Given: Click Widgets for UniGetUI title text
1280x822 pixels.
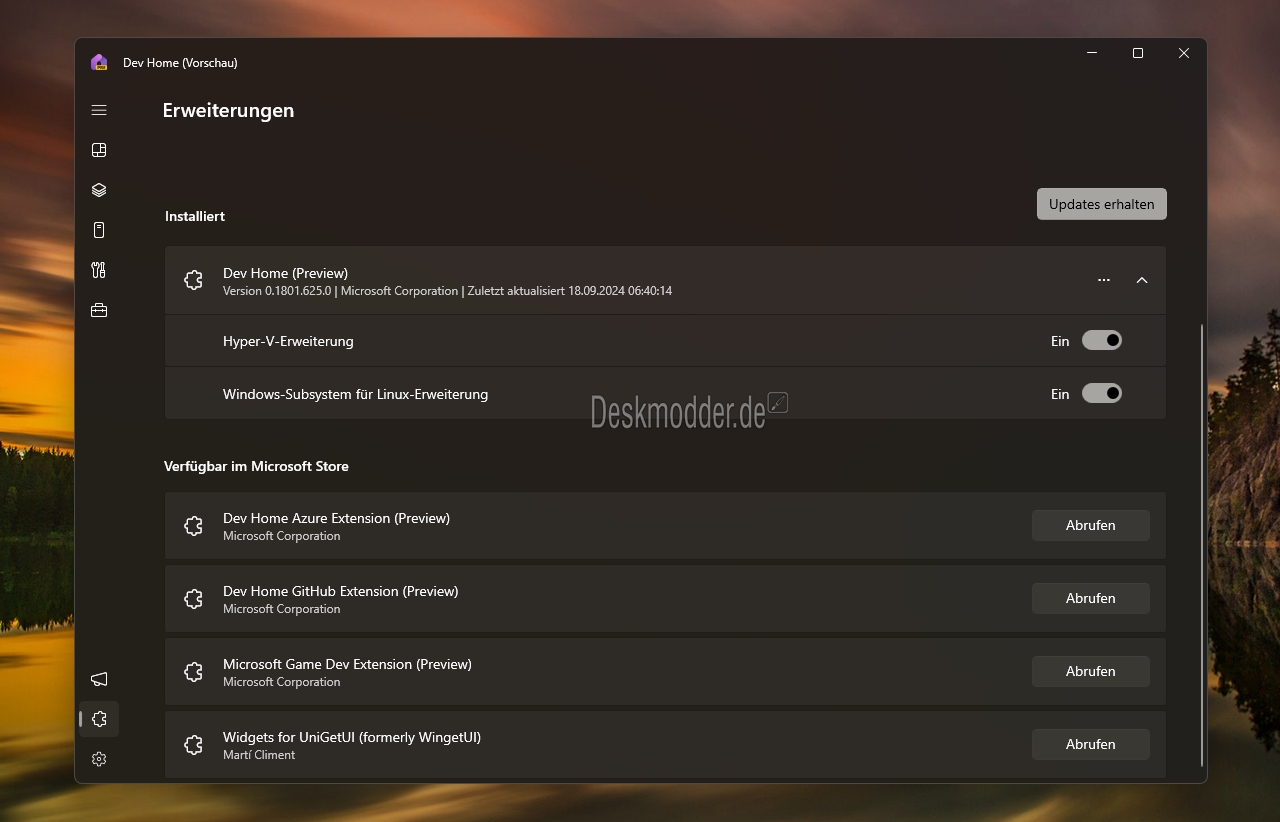Looking at the screenshot, I should coord(352,737).
